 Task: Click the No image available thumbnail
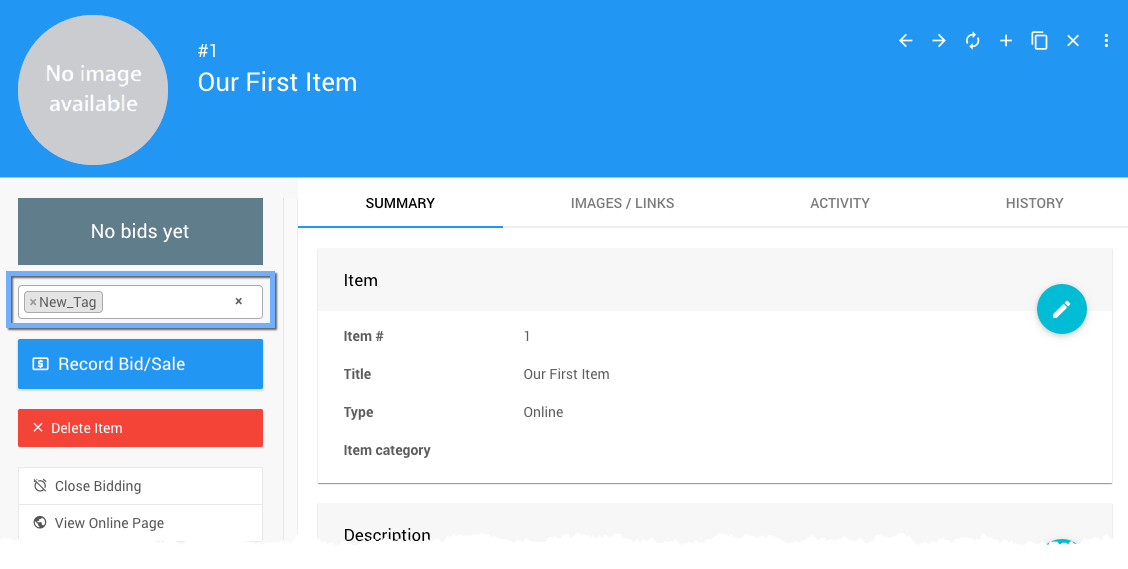pos(93,90)
